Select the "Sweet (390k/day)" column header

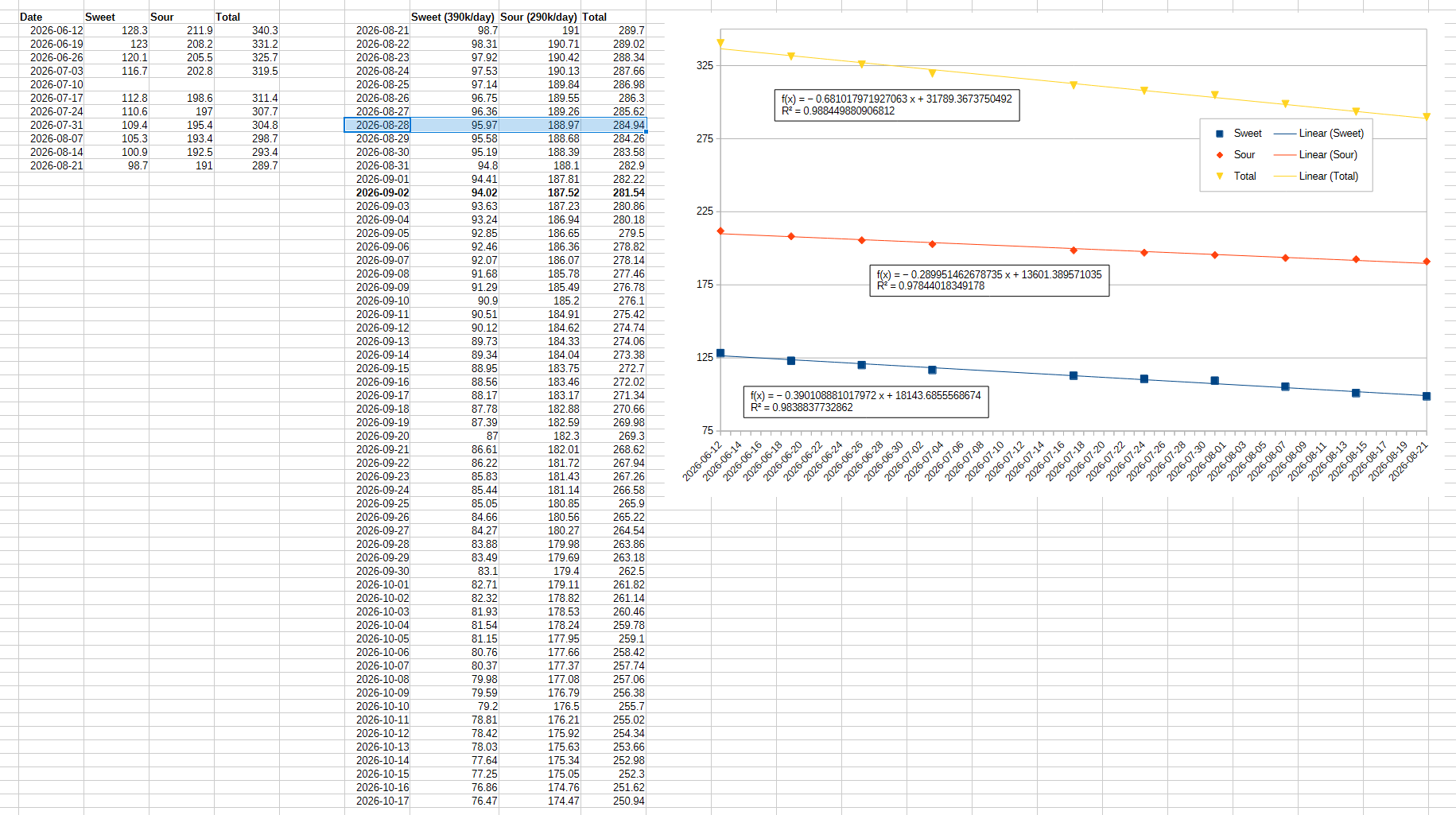pos(454,17)
